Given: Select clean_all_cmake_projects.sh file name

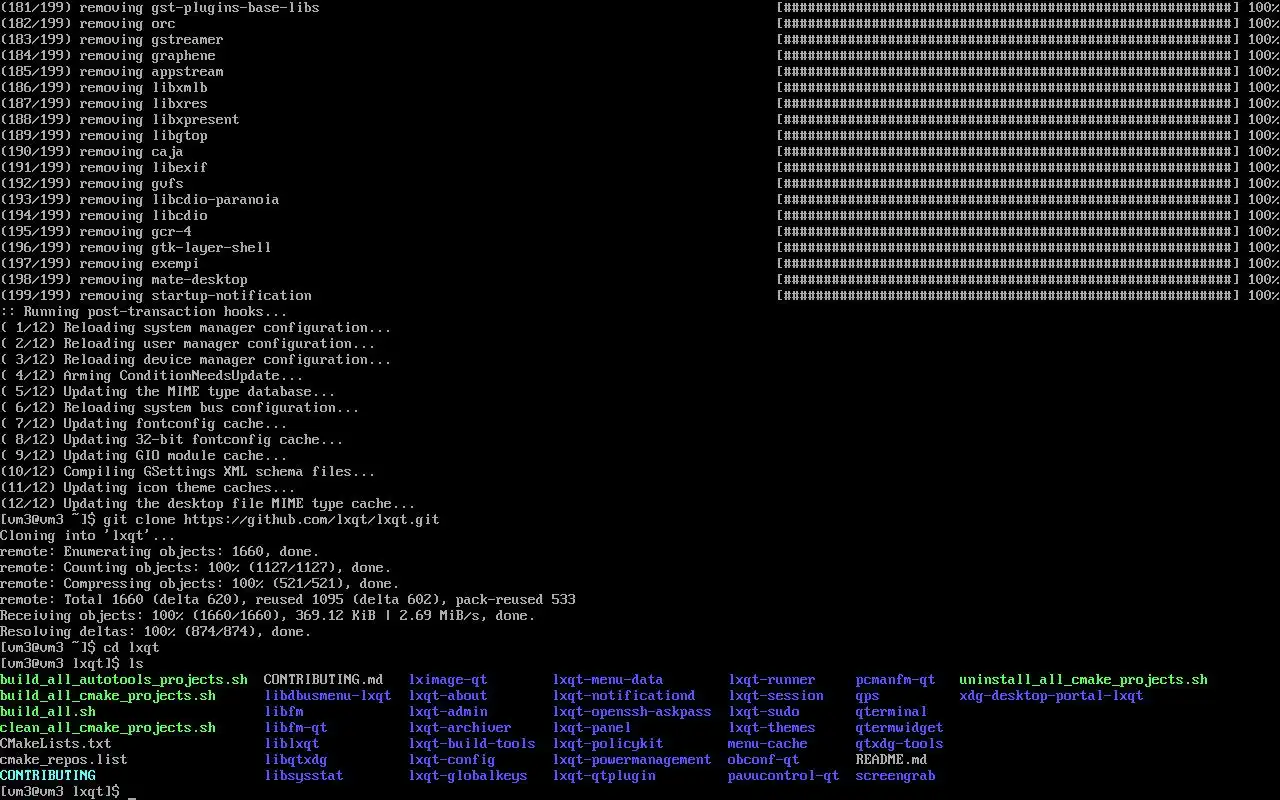Looking at the screenshot, I should [x=108, y=728].
